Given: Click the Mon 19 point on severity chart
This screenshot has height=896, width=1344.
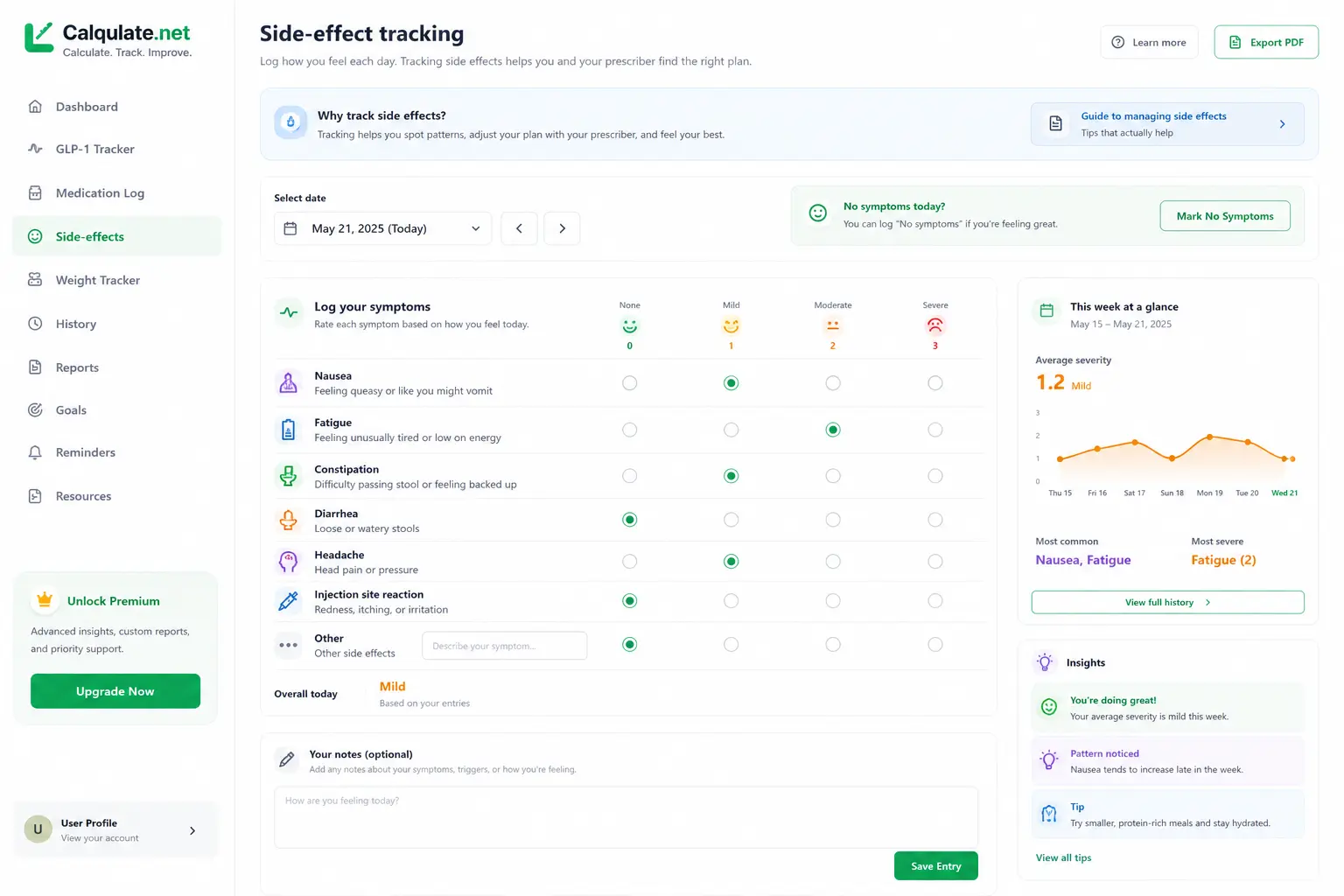Looking at the screenshot, I should point(1209,437).
